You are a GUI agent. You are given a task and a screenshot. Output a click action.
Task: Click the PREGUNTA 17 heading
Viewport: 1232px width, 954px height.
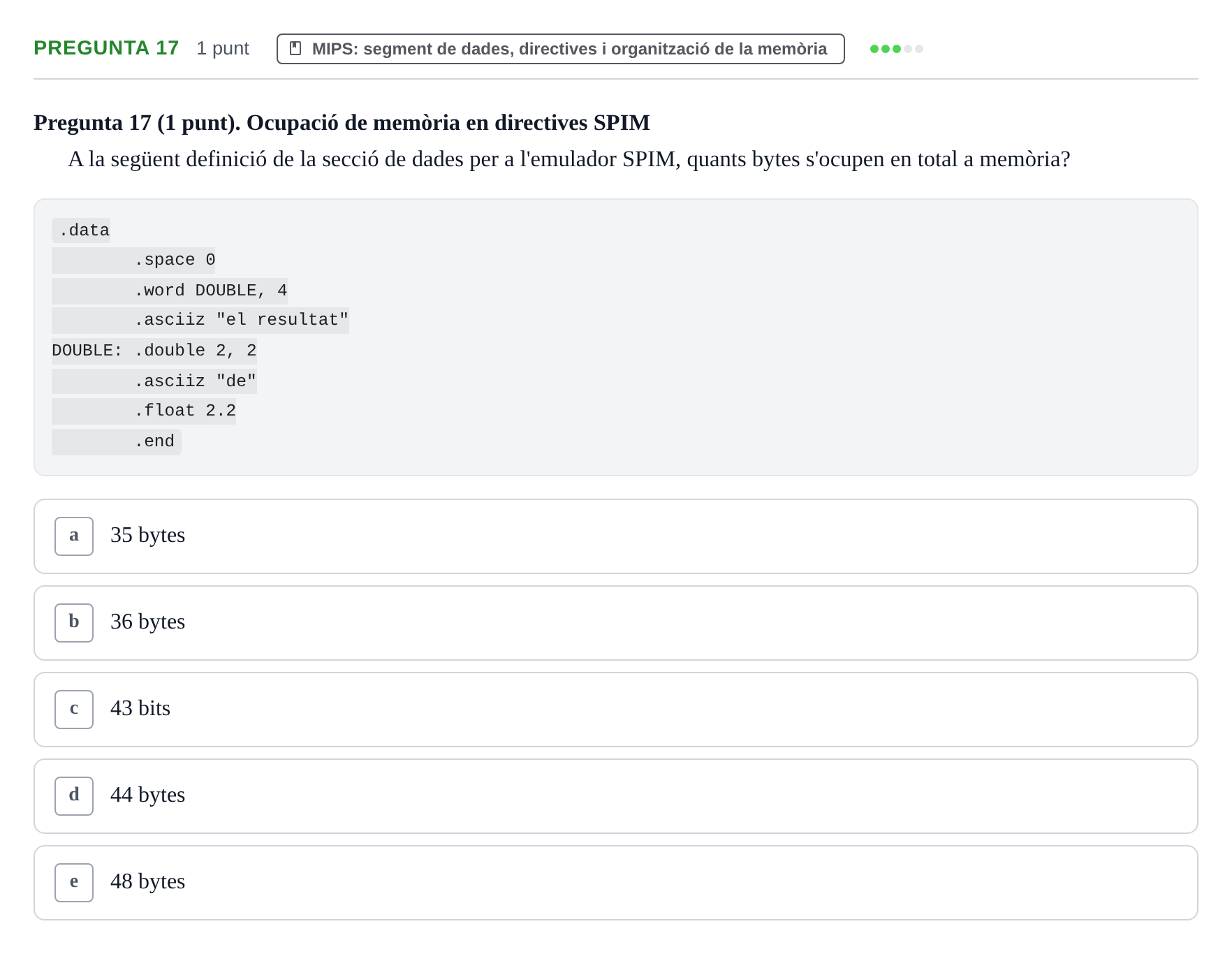[x=106, y=48]
